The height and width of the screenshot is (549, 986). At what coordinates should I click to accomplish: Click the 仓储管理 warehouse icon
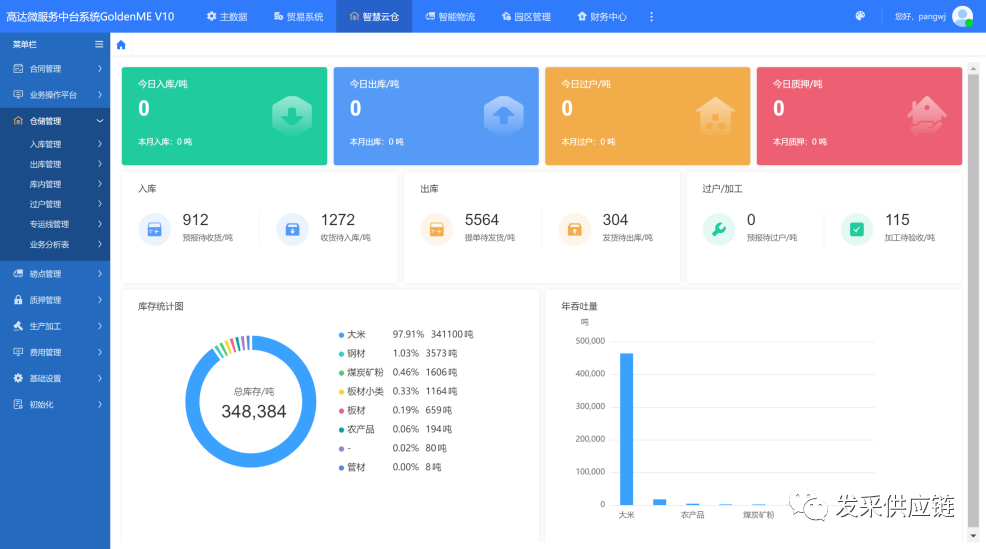point(18,121)
